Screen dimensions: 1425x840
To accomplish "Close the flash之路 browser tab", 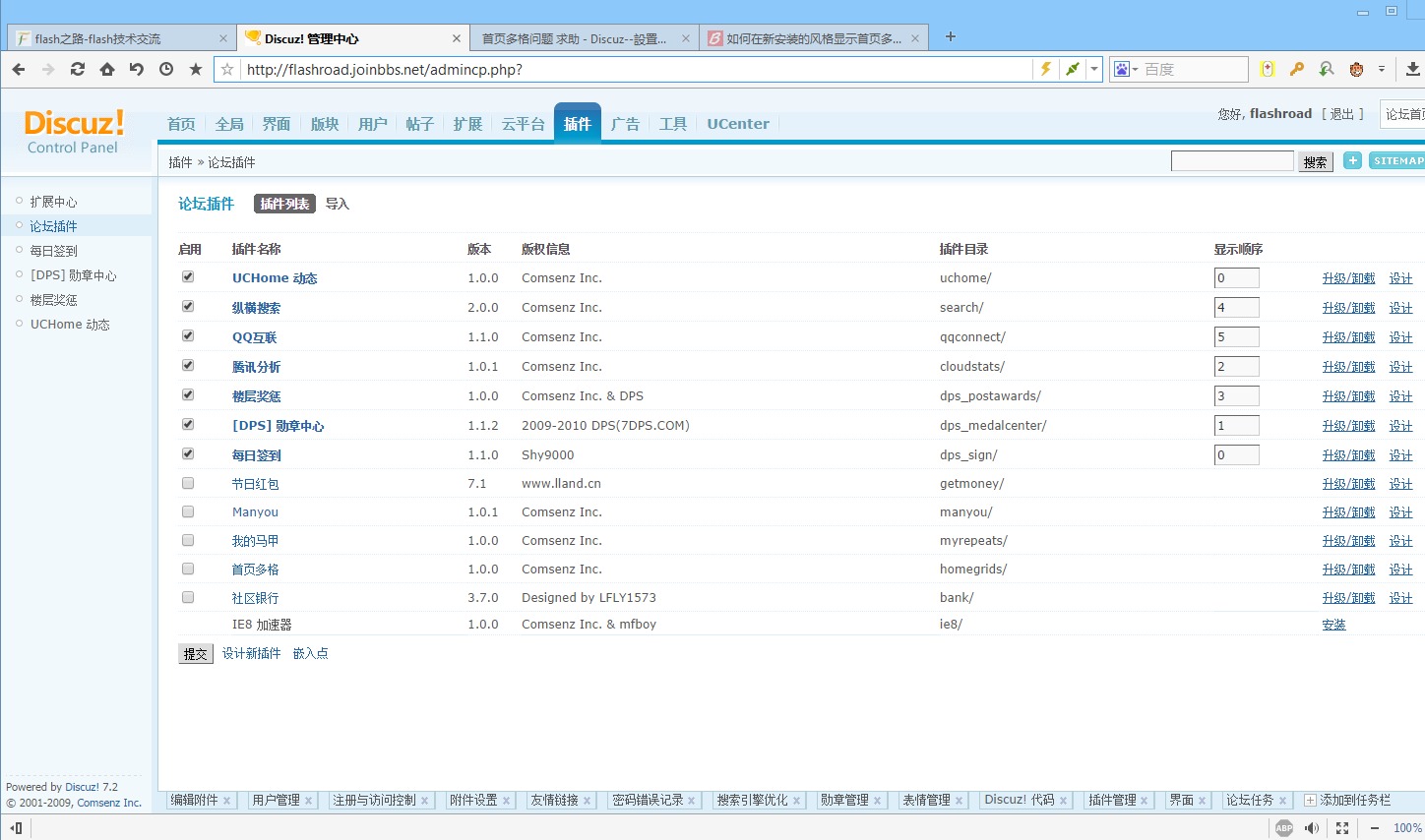I will tap(223, 38).
